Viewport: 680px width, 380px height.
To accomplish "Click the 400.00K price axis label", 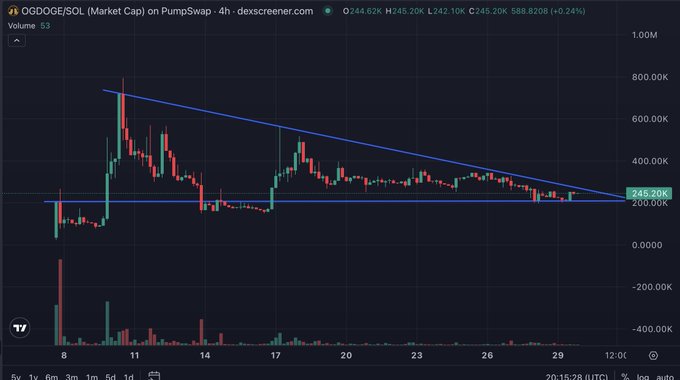I will pyautogui.click(x=650, y=161).
